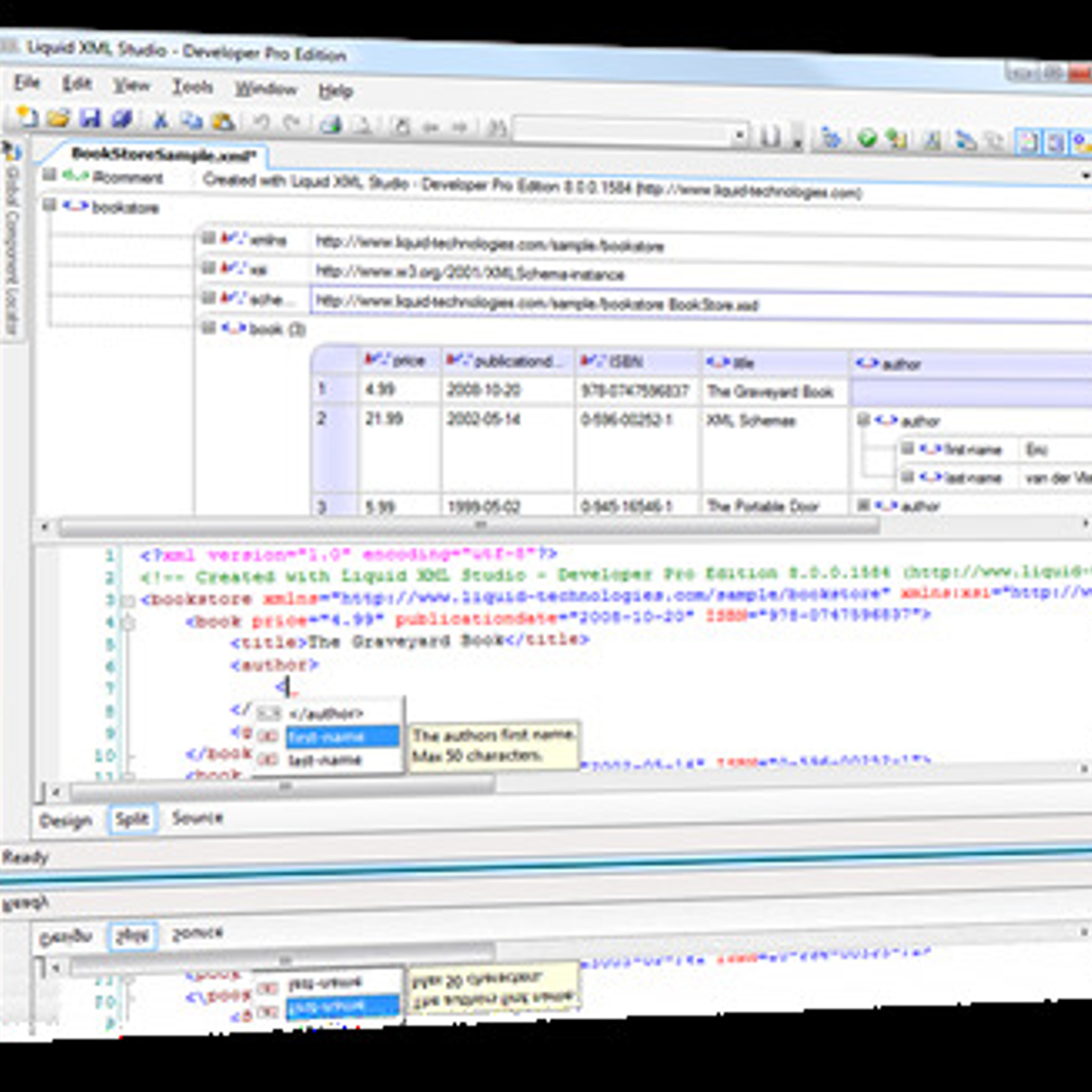Click the blue gear icon left of the green checkmark
This screenshot has width=1092, height=1092.
click(830, 137)
